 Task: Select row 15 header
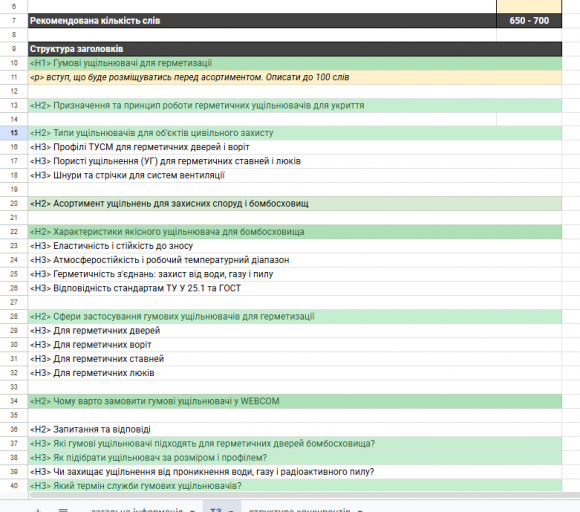tap(14, 133)
